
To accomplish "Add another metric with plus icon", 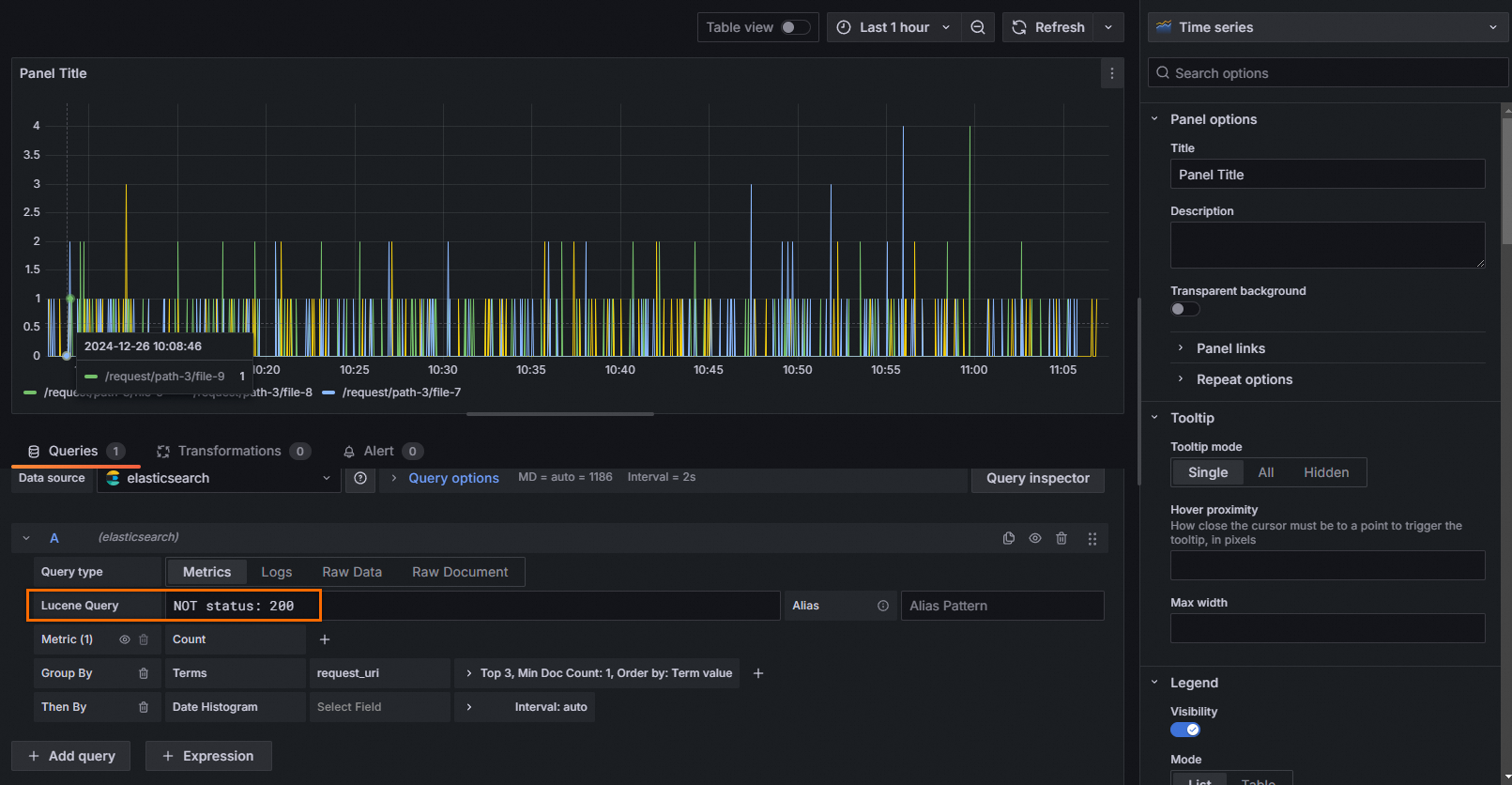I will pyautogui.click(x=325, y=639).
